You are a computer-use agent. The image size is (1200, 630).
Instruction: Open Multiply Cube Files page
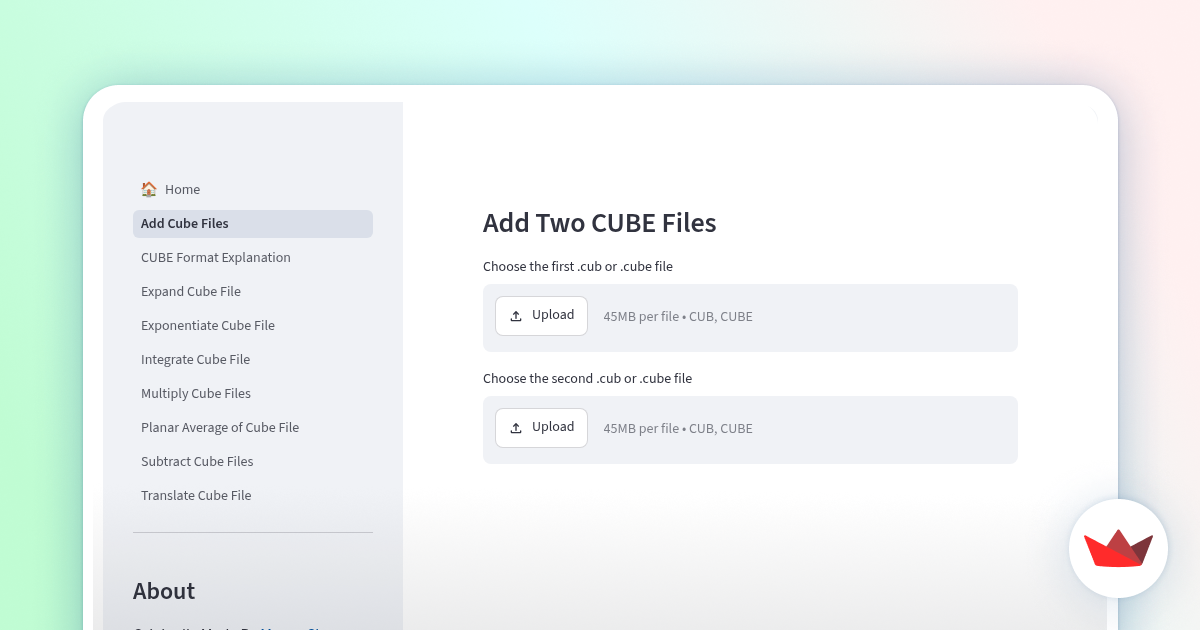point(252,394)
